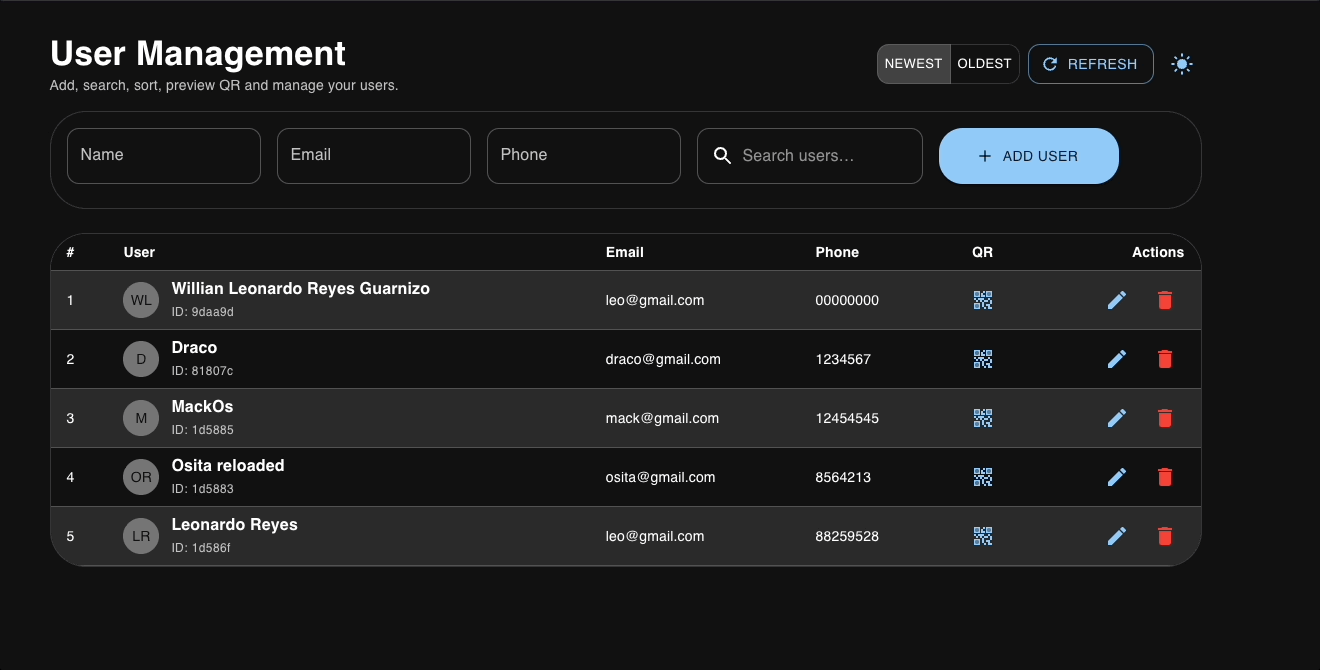Image resolution: width=1320 pixels, height=670 pixels.
Task: Edit user Willian Leonardo Reyes Guarnizo
Action: [x=1117, y=300]
